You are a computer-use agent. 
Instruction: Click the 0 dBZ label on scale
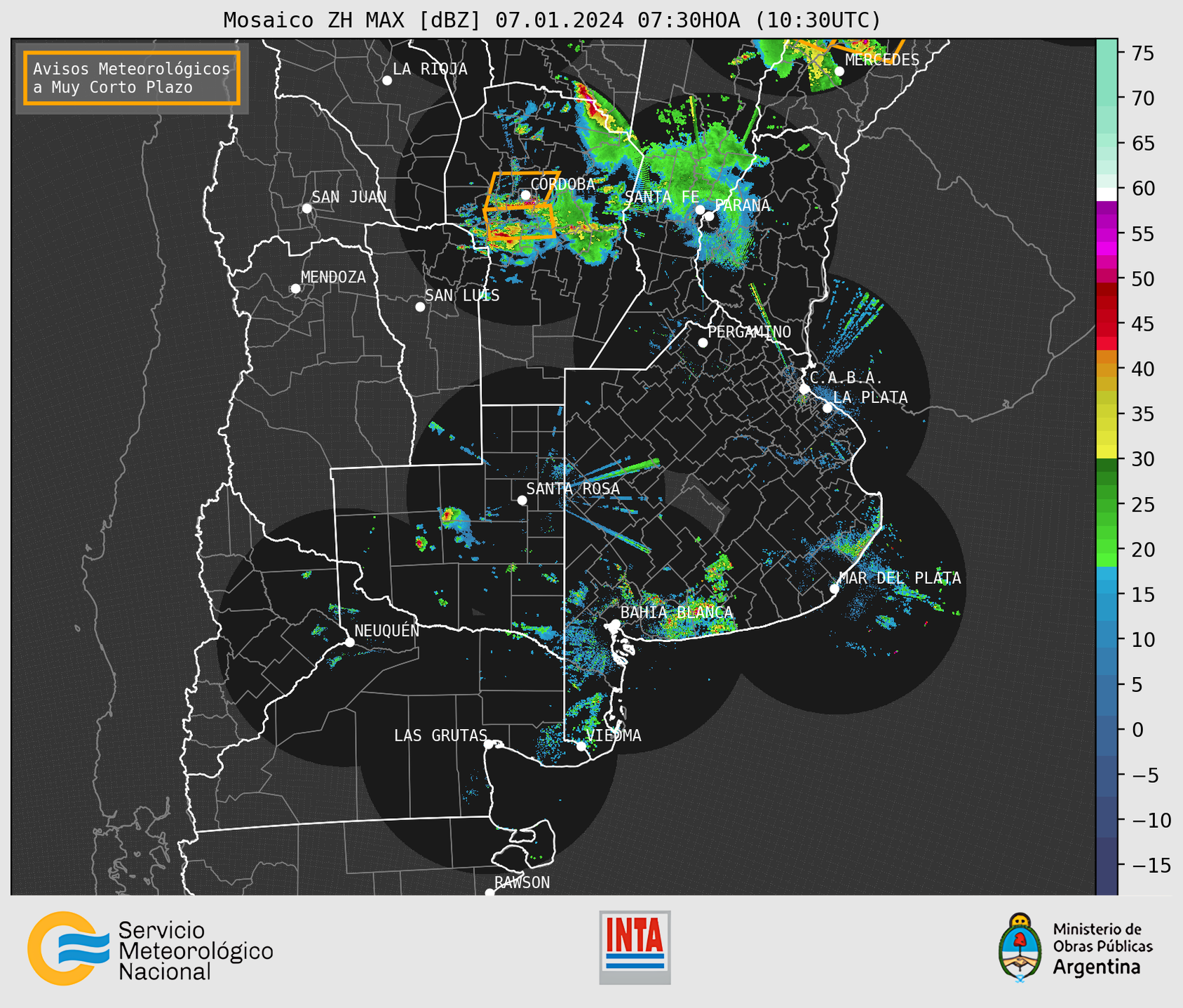click(x=1137, y=730)
